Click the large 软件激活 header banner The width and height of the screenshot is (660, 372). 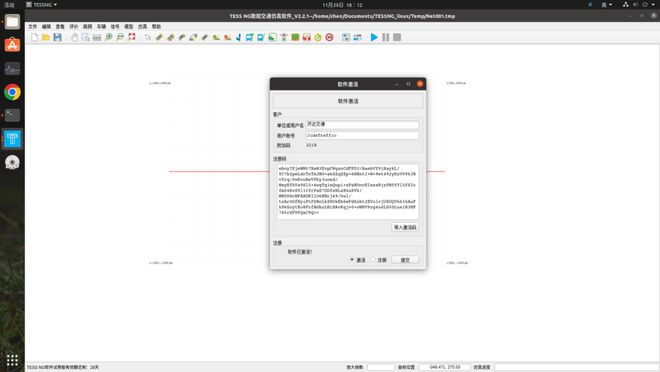(x=348, y=101)
